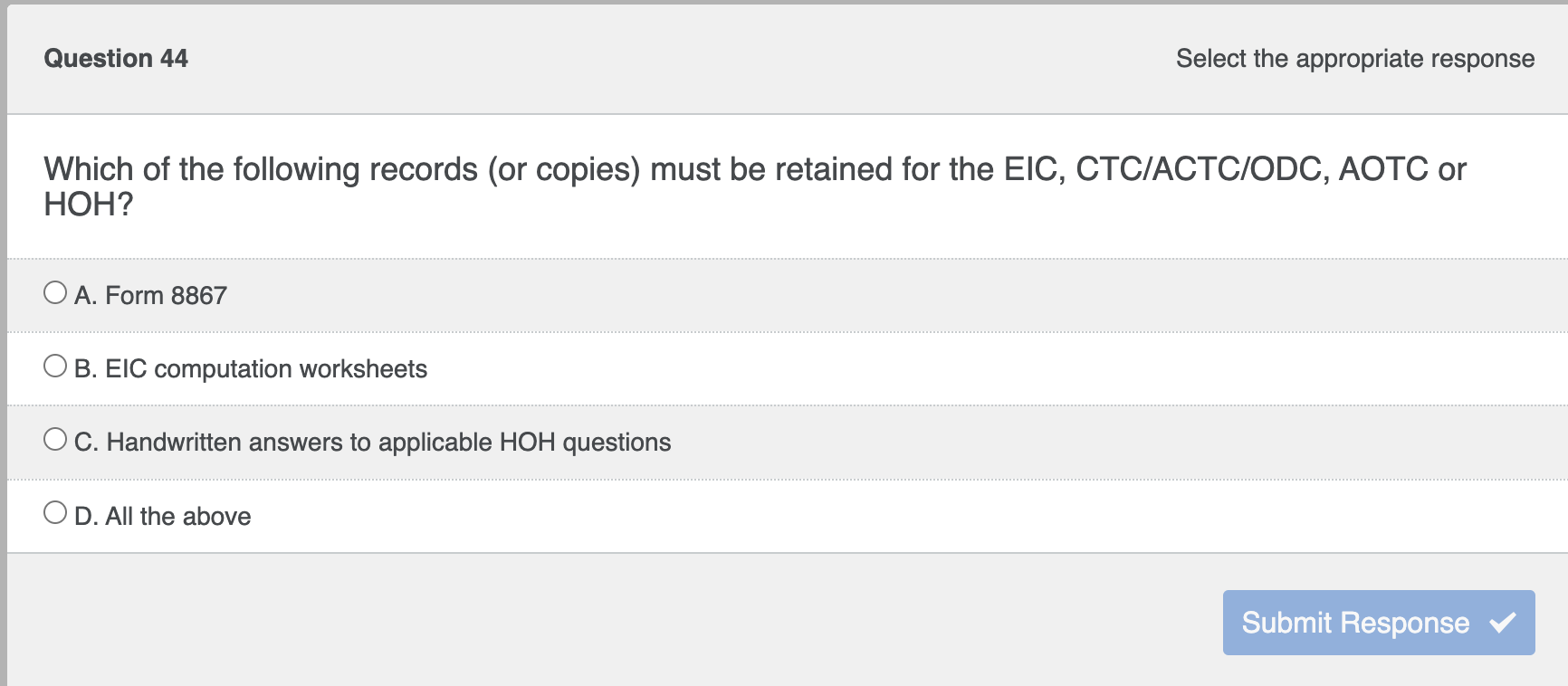Click the Question 44 header
Image resolution: width=1568 pixels, height=686 pixels.
[x=116, y=58]
